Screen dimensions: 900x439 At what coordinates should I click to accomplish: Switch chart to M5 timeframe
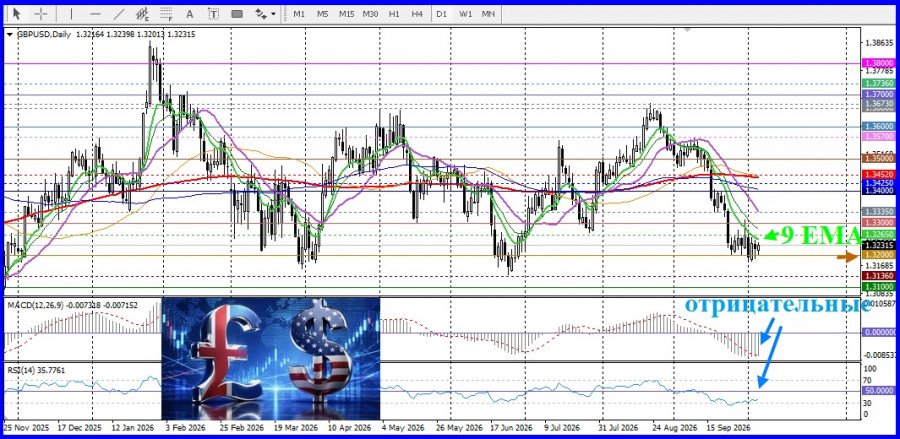(323, 13)
